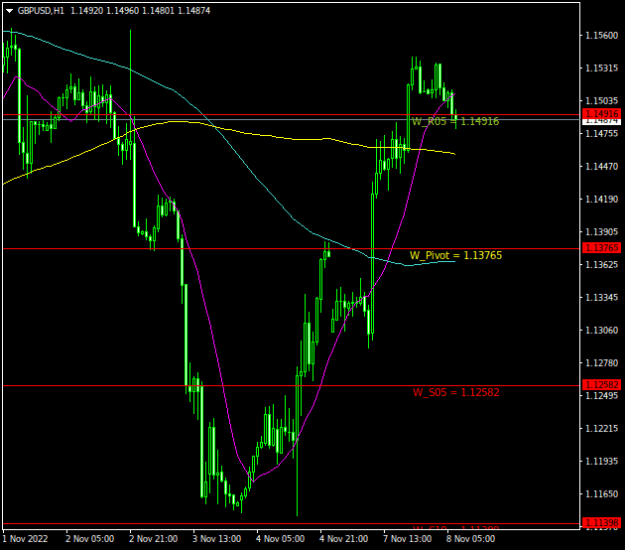This screenshot has height=550, width=625.
Task: Click the 1.15035 price axis label
Action: point(601,100)
